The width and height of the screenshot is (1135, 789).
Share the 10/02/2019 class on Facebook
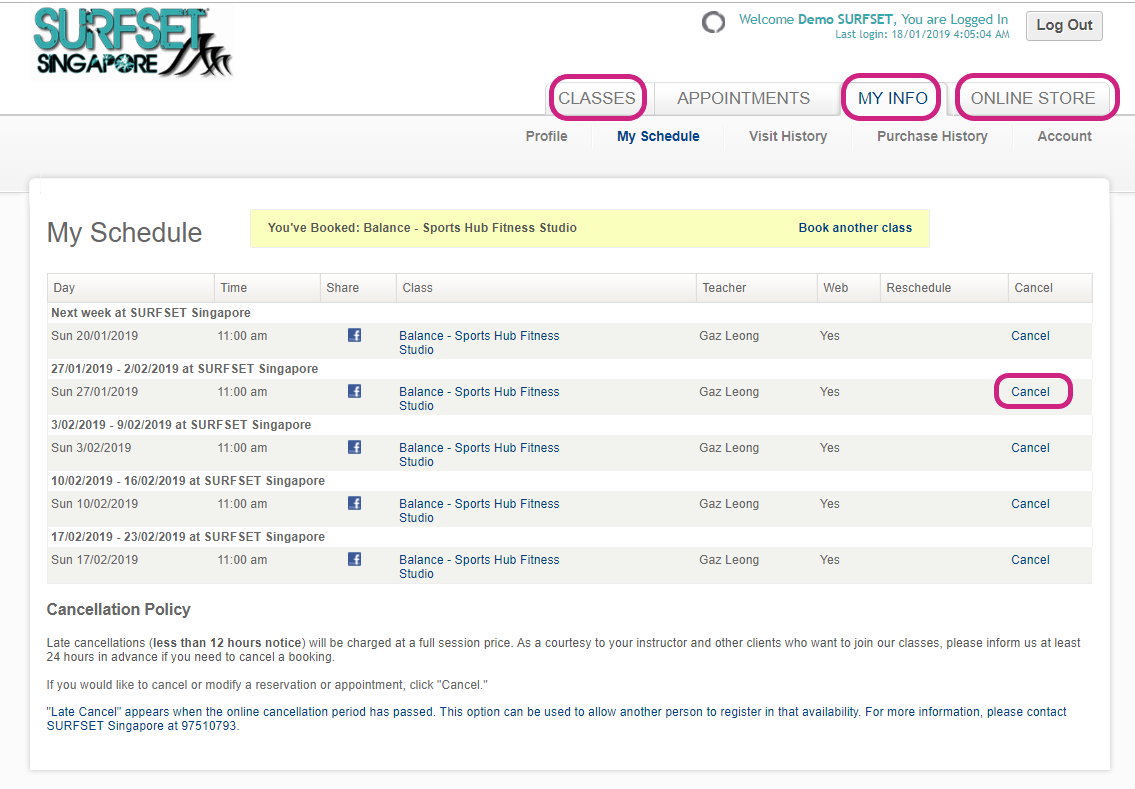tap(354, 503)
